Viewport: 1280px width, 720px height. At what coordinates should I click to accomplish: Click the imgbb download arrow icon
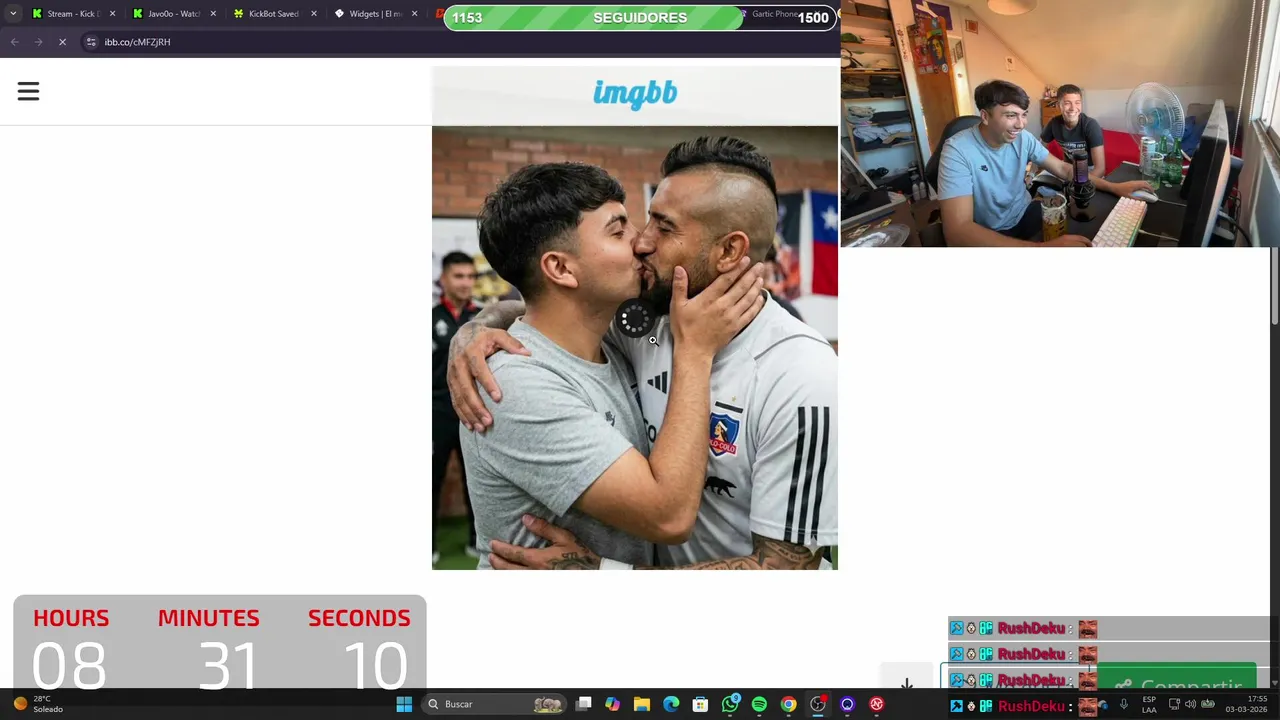pyautogui.click(x=906, y=684)
